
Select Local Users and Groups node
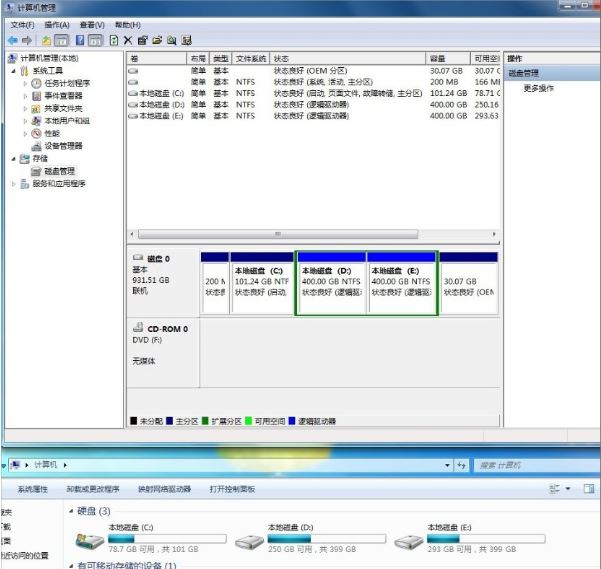click(61, 121)
